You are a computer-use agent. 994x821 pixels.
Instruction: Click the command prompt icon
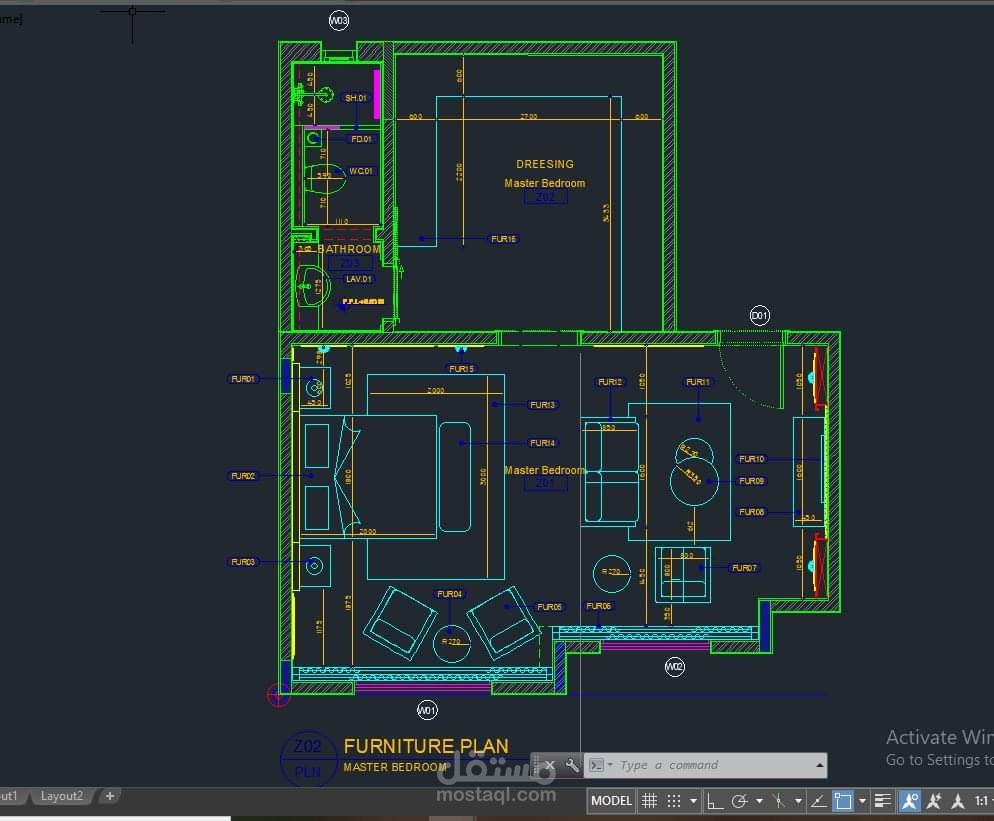(x=597, y=765)
